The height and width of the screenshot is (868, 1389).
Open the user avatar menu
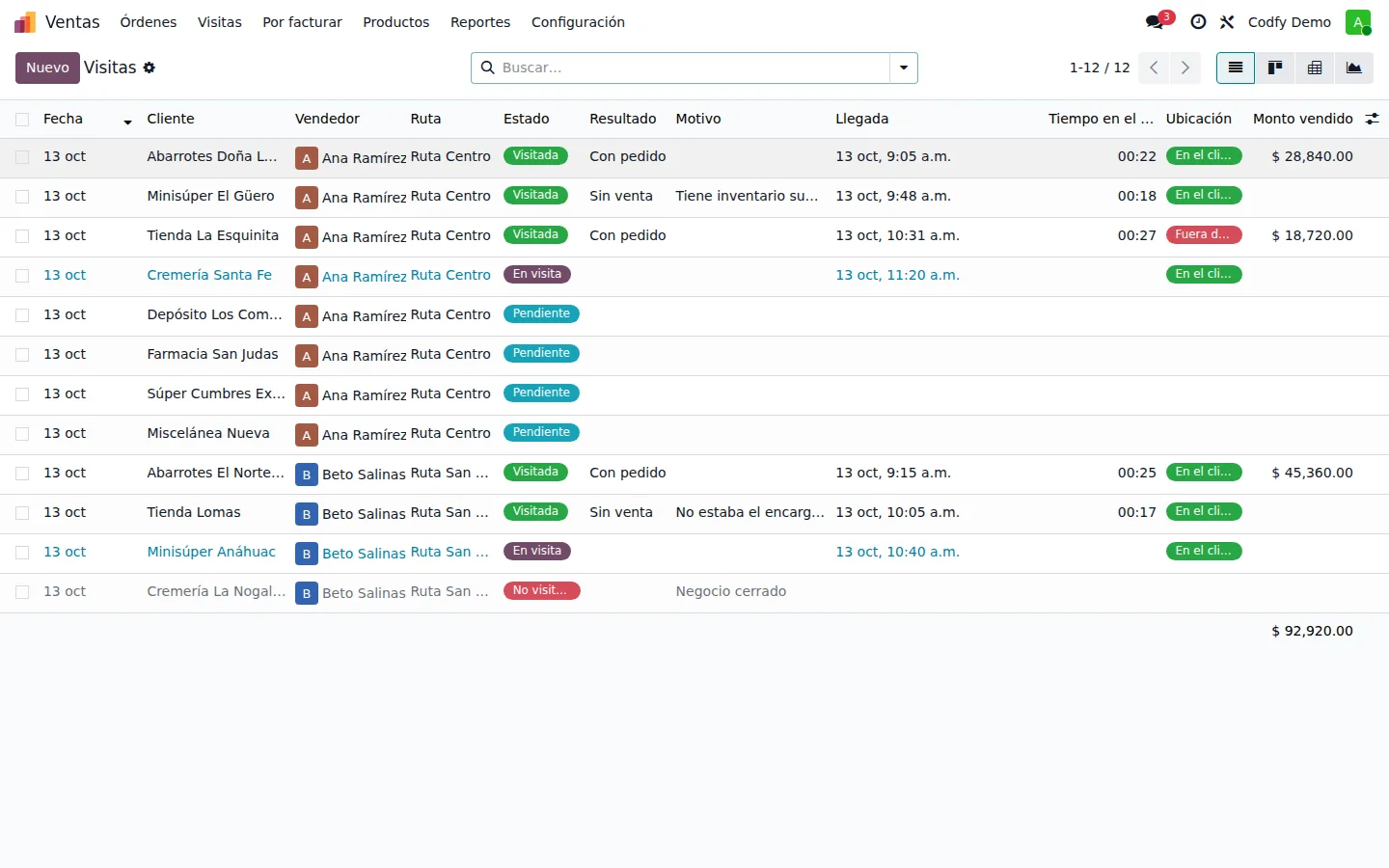click(x=1358, y=22)
